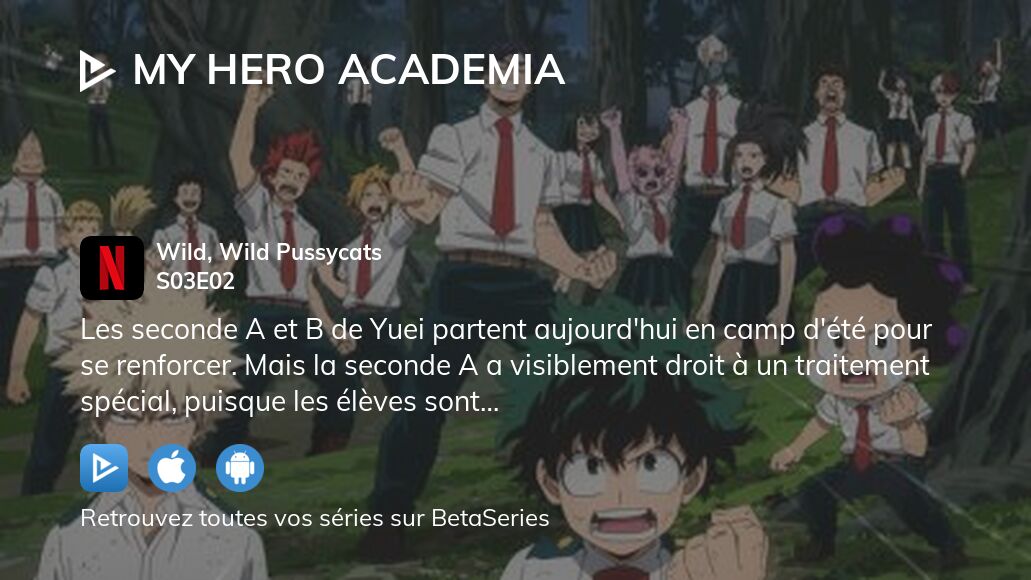The width and height of the screenshot is (1031, 580).
Task: Open the MY HERO ACADEMIA title
Action: point(349,70)
